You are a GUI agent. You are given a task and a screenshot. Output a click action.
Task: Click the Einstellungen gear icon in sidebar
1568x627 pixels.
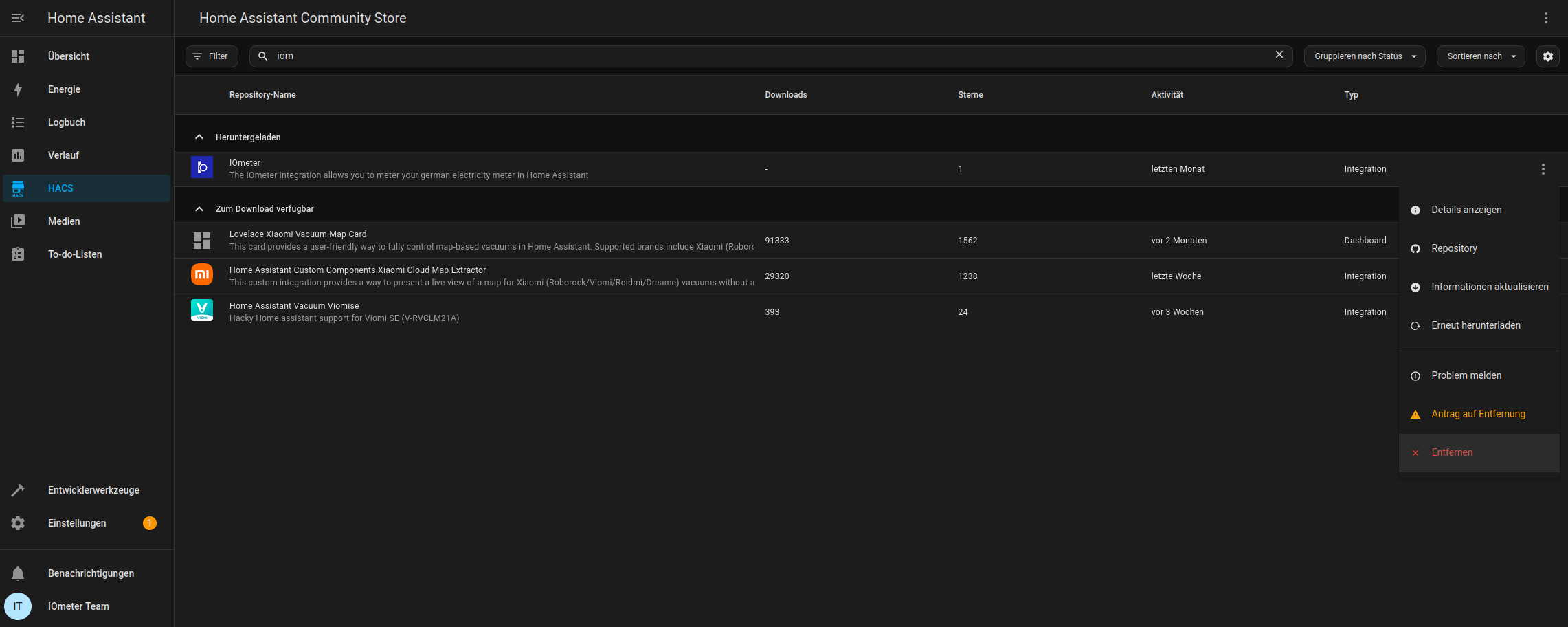pyautogui.click(x=18, y=523)
